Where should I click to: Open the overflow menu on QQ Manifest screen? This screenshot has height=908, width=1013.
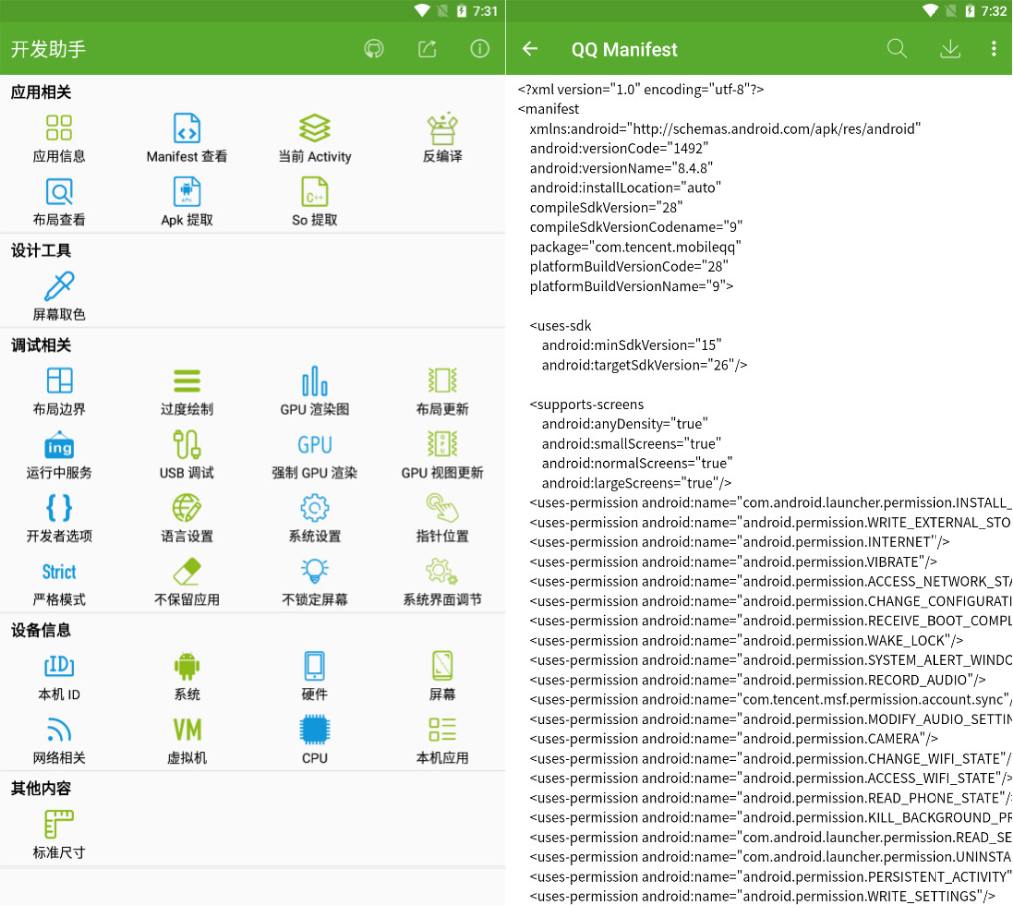point(993,48)
